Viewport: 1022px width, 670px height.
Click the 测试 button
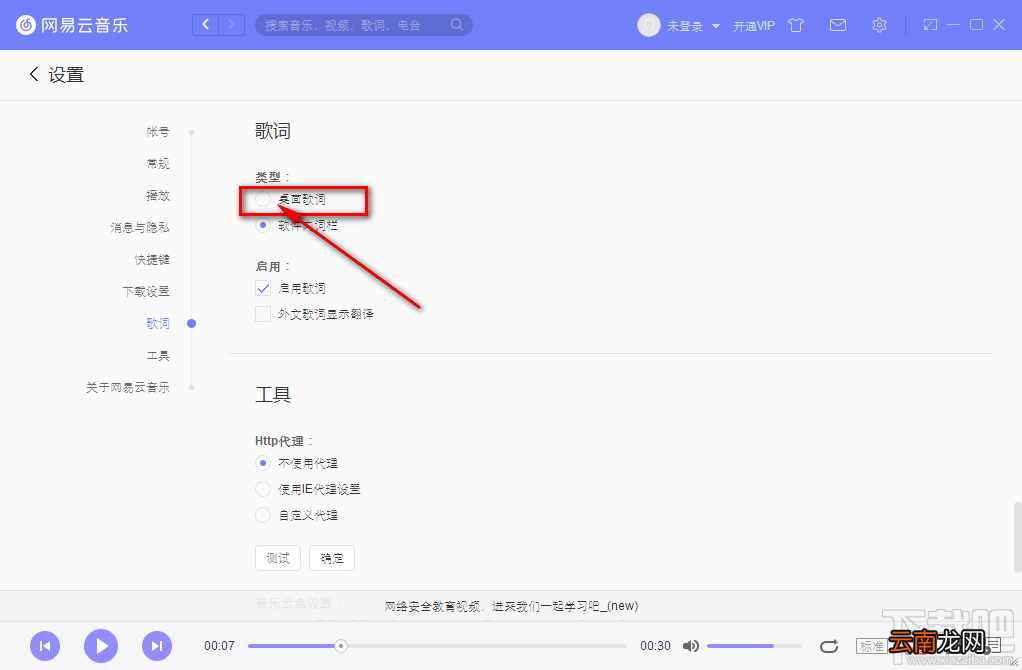click(x=278, y=558)
